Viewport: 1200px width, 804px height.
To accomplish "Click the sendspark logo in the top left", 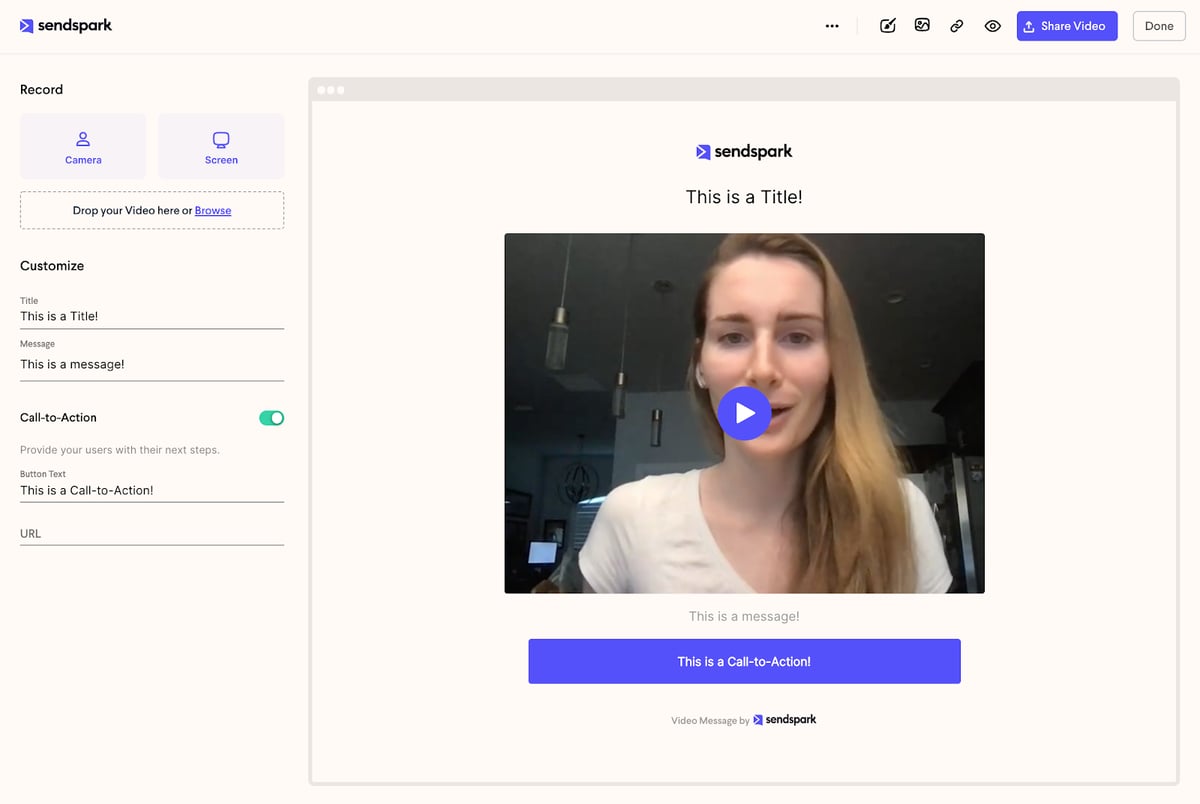I will tap(66, 25).
